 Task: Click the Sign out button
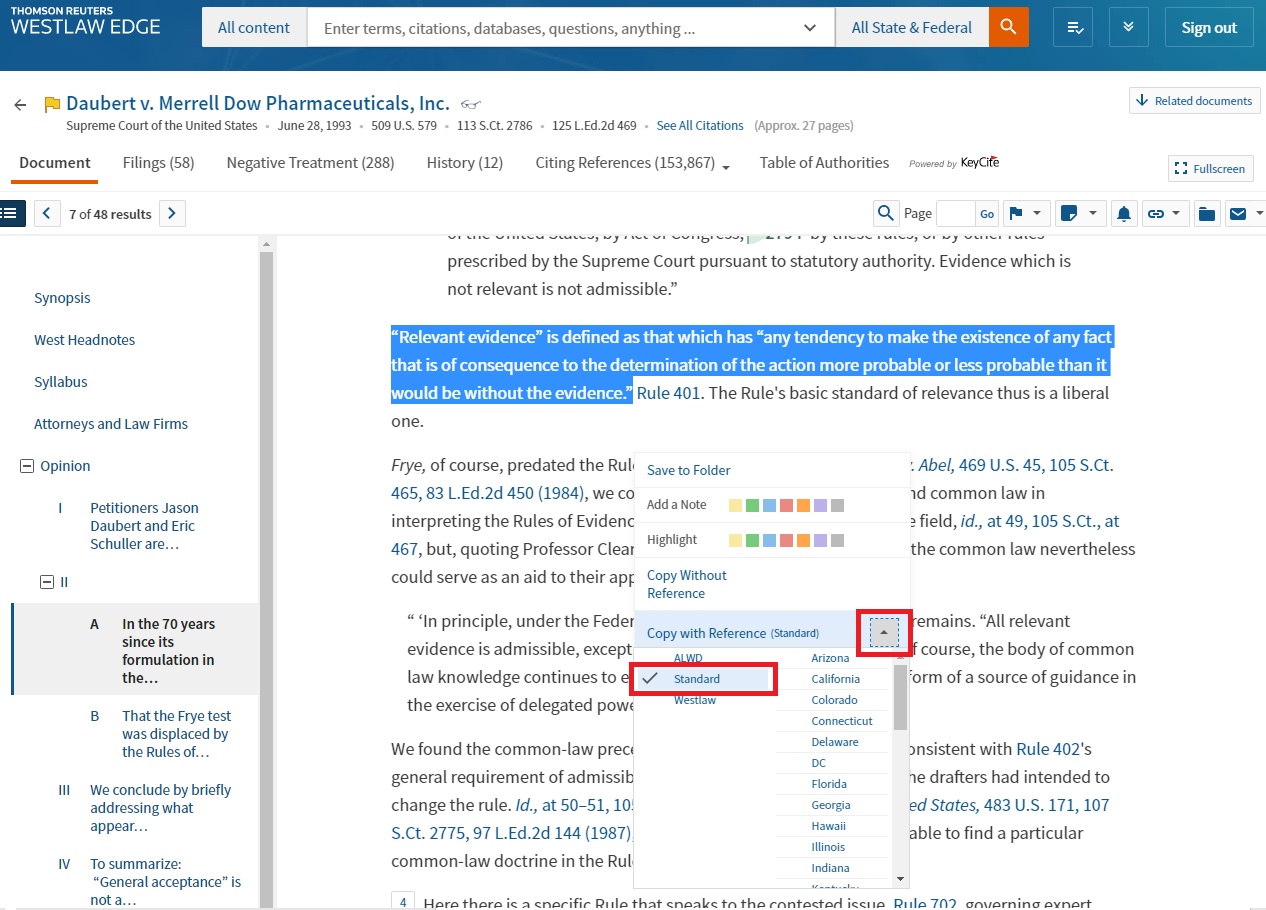(1208, 28)
